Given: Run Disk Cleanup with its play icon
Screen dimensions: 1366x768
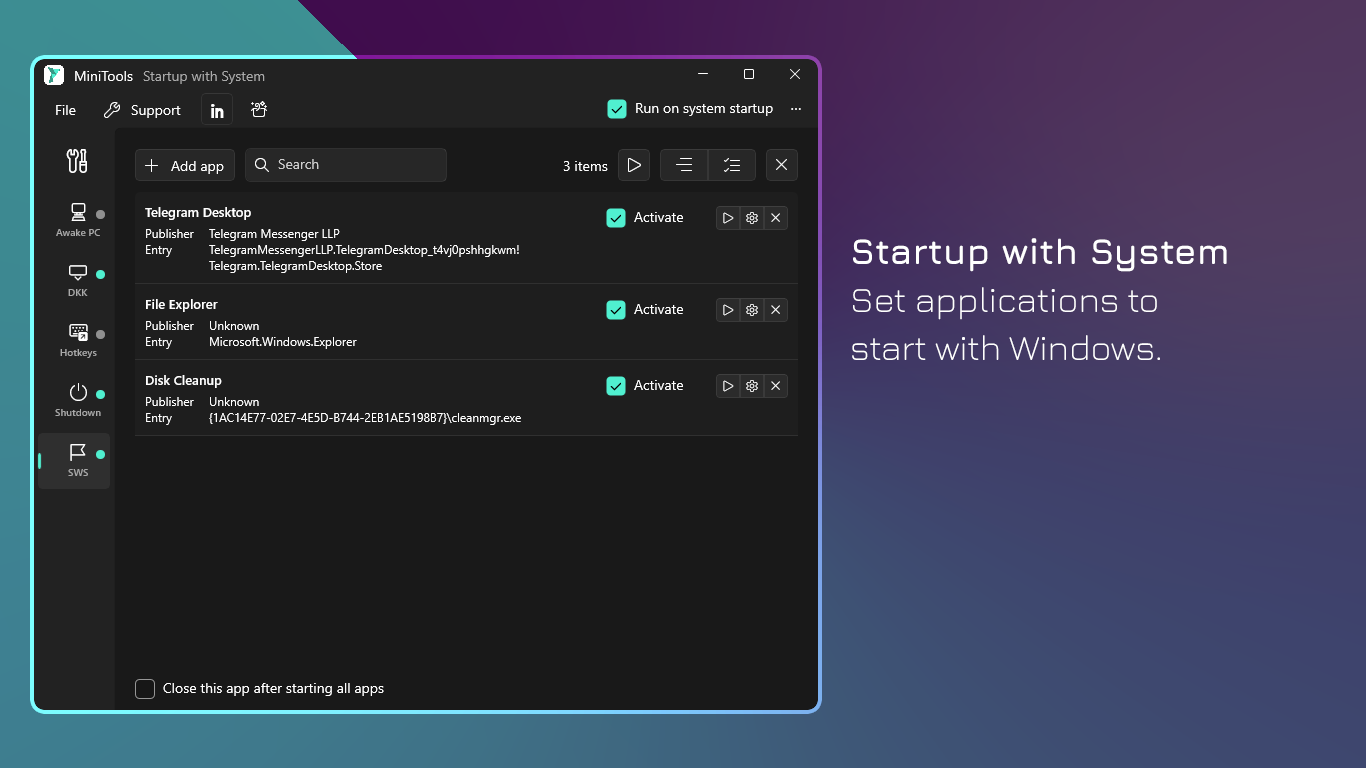Looking at the screenshot, I should click(728, 386).
